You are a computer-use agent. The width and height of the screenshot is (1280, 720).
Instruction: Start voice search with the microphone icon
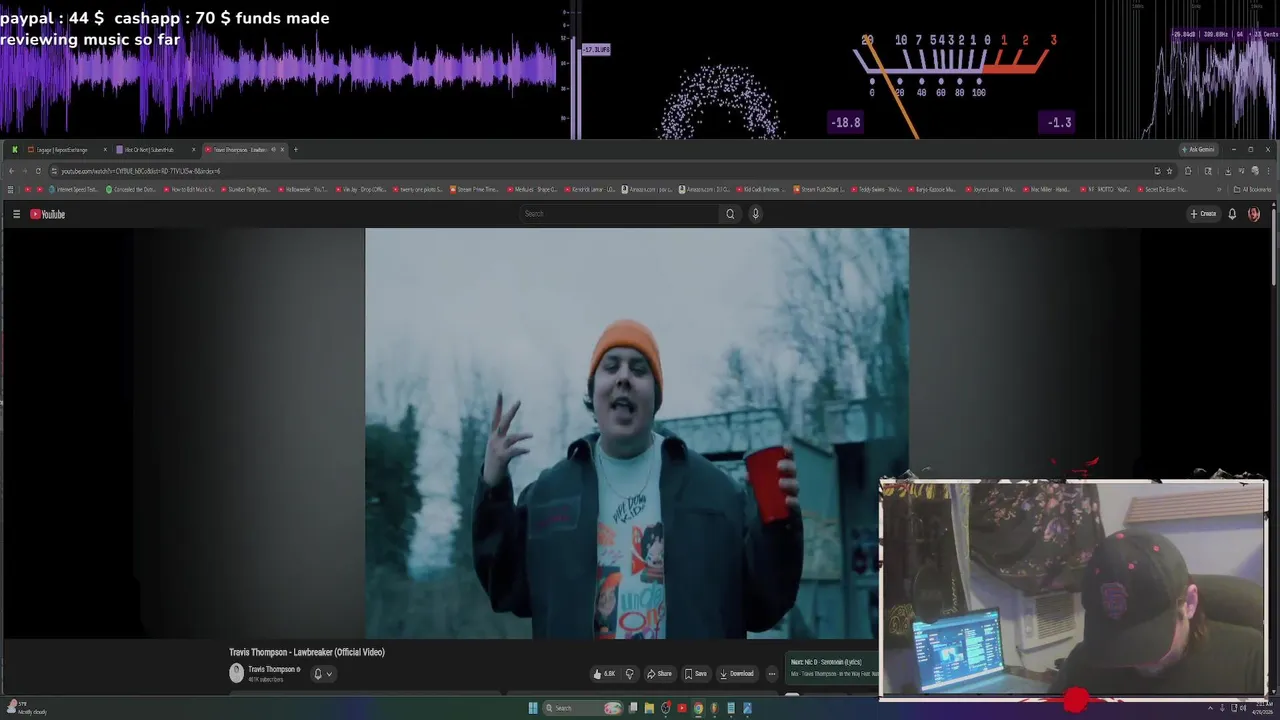755,213
